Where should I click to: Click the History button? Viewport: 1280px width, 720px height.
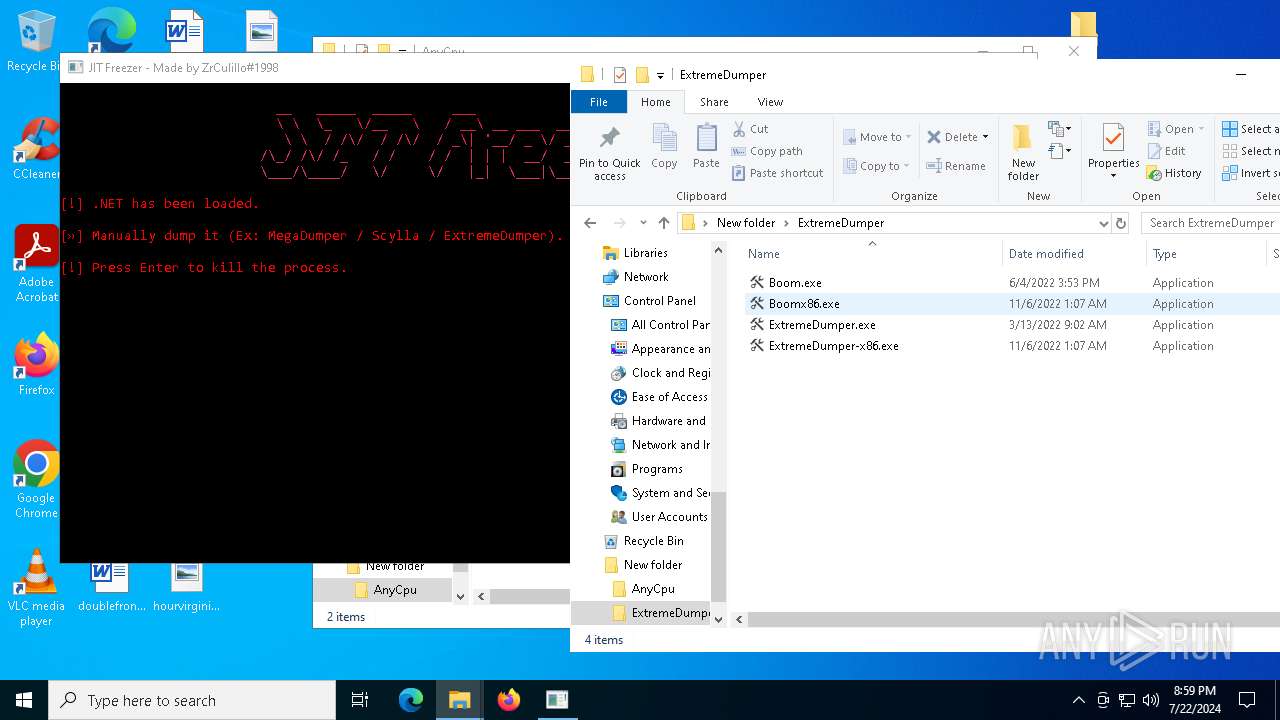1175,173
